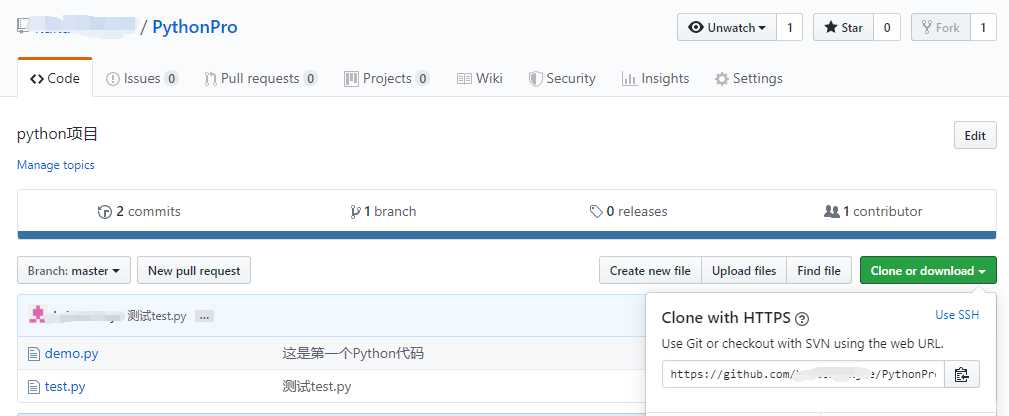Click the pink committer avatar
Viewport: 1009px width, 416px height.
coord(38,315)
